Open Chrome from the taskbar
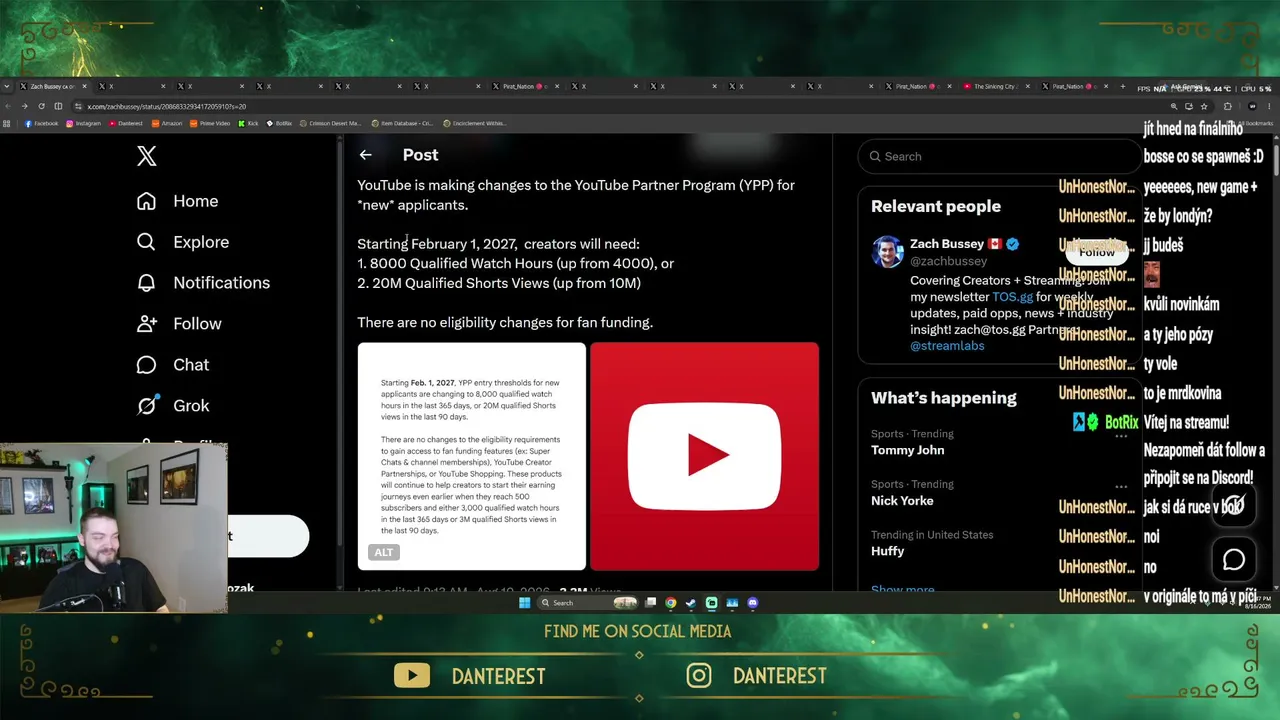1280x720 pixels. coord(671,603)
